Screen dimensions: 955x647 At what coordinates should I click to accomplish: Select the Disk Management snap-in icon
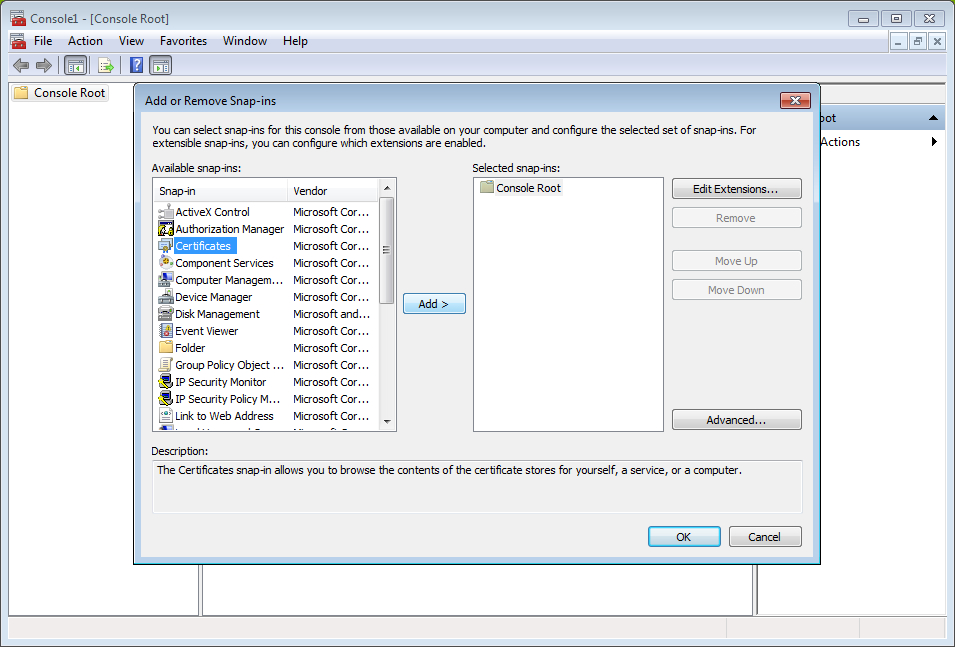[166, 314]
